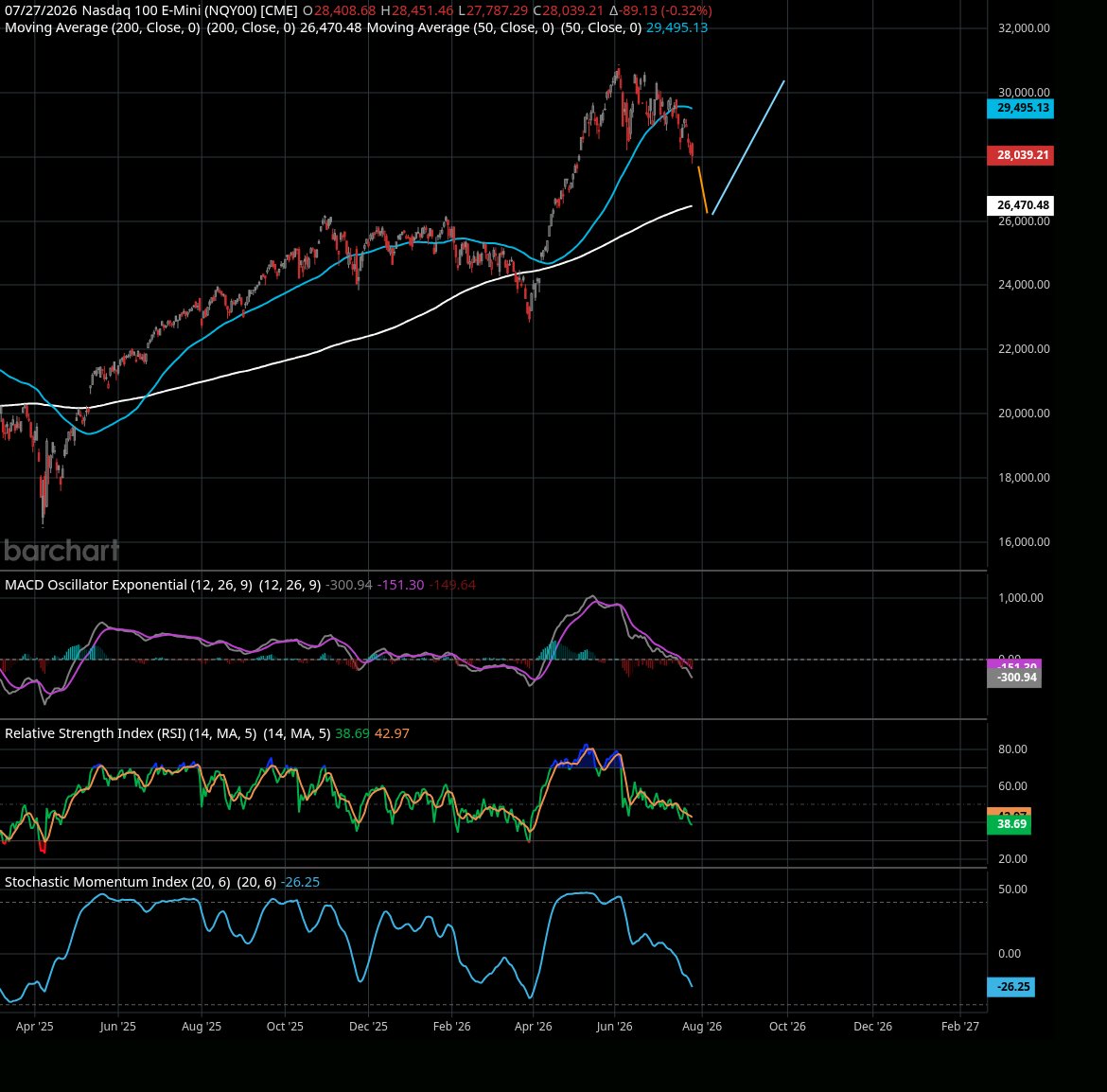Click the Oct '26 date label
The height and width of the screenshot is (1092, 1107).
tap(787, 1027)
